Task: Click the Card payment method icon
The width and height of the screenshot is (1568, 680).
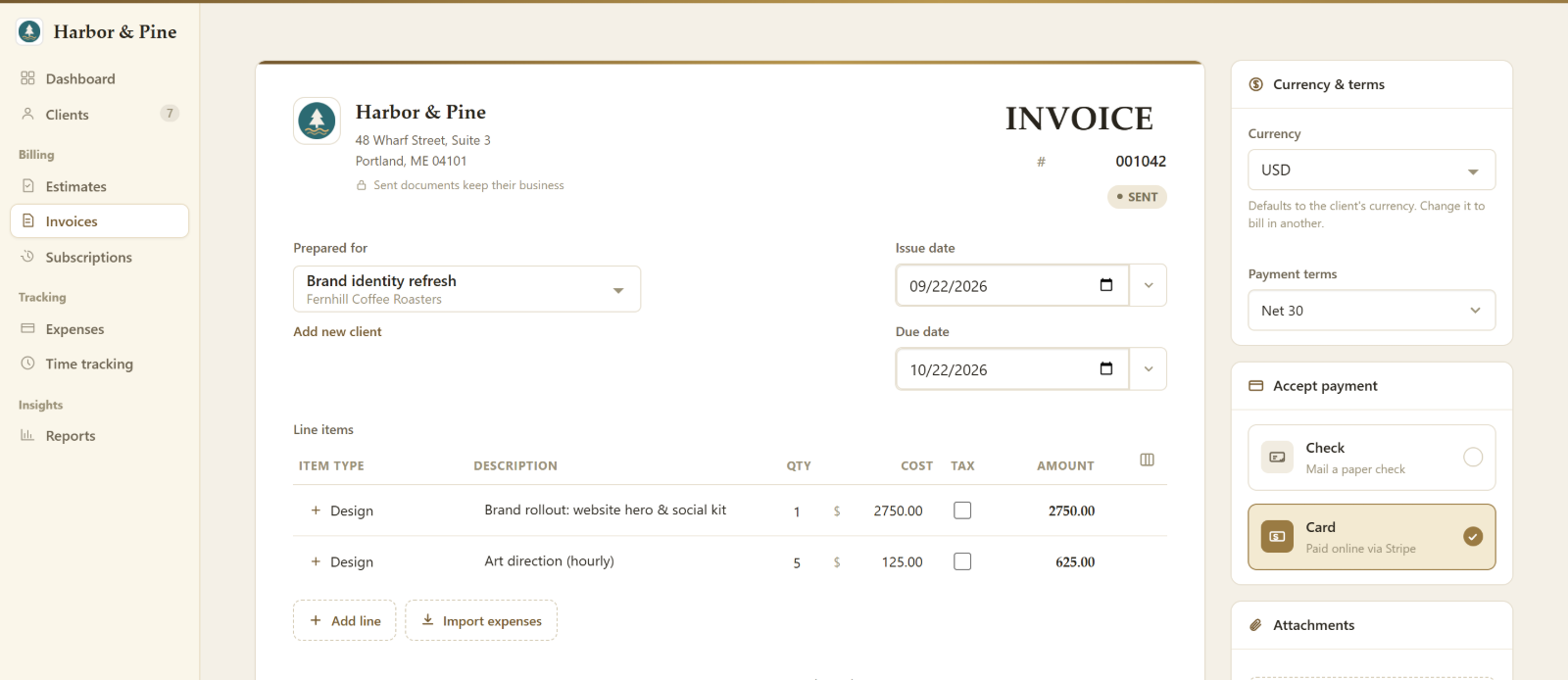Action: tap(1277, 536)
